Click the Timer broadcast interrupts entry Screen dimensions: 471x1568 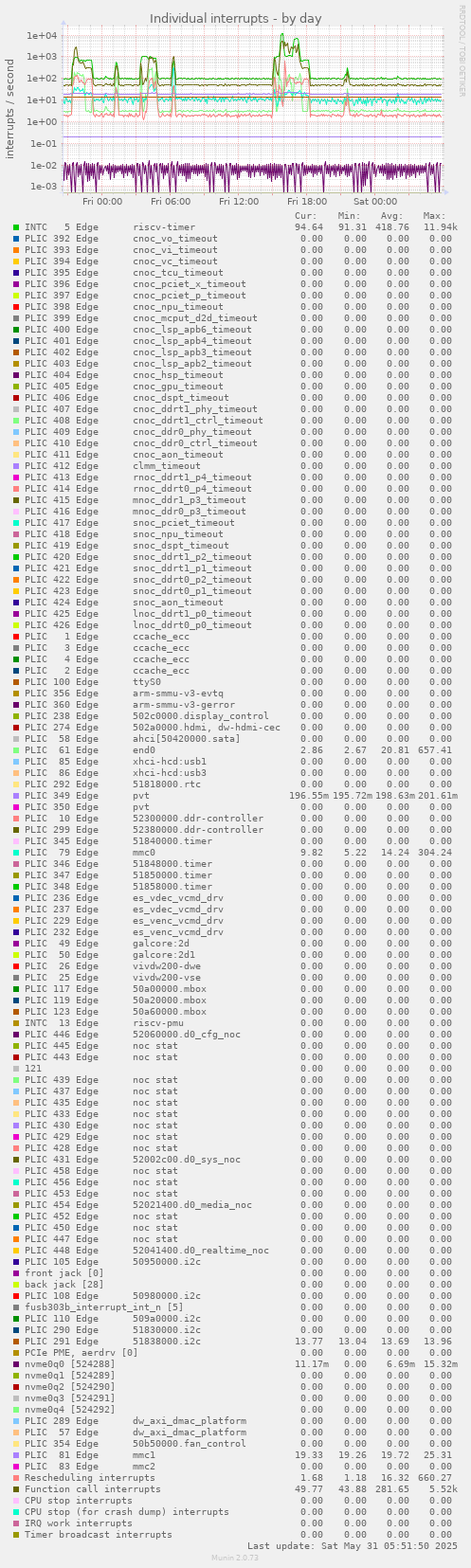pyautogui.click(x=99, y=1534)
